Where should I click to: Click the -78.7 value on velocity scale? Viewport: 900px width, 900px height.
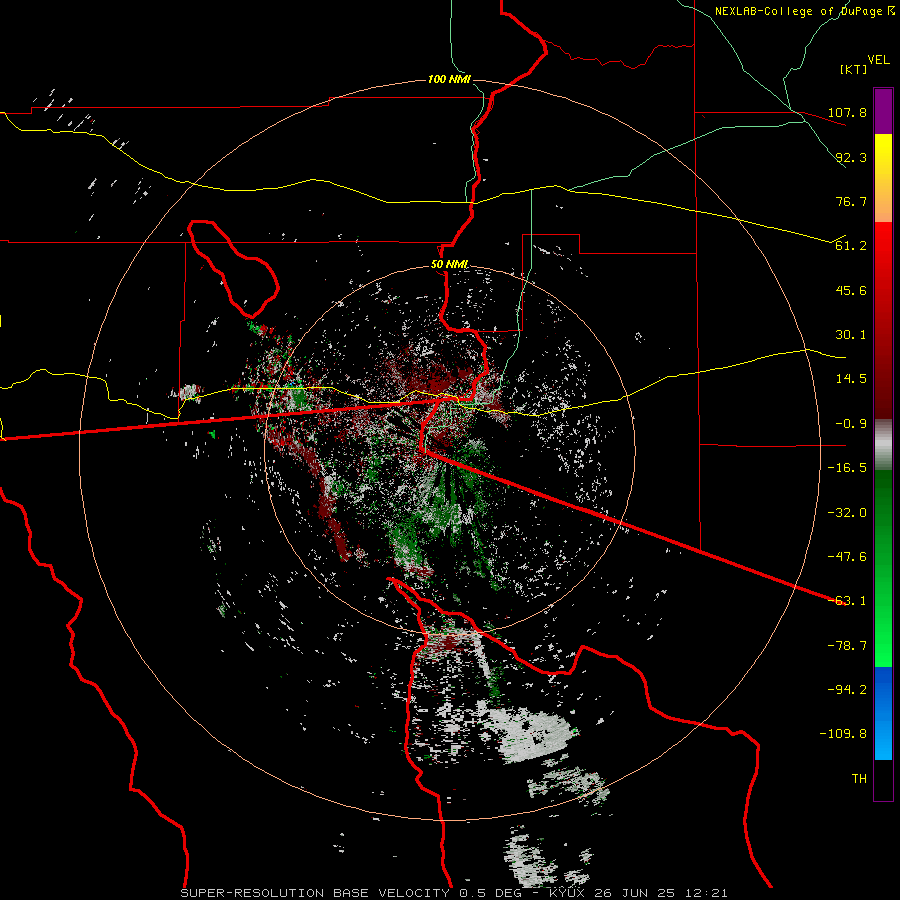pyautogui.click(x=847, y=646)
